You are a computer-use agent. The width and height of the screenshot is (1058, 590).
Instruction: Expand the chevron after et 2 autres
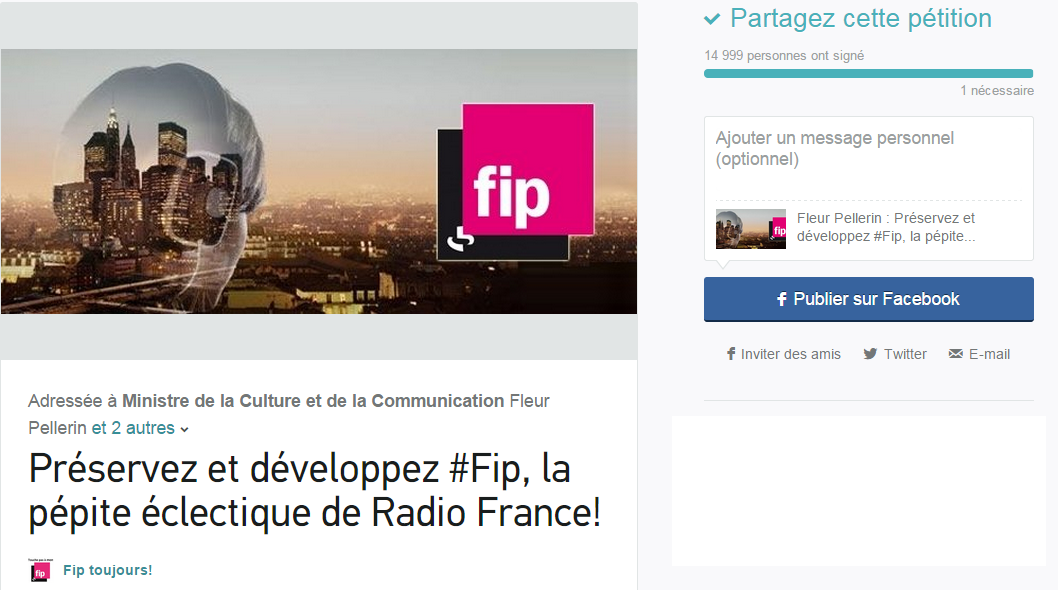(185, 429)
